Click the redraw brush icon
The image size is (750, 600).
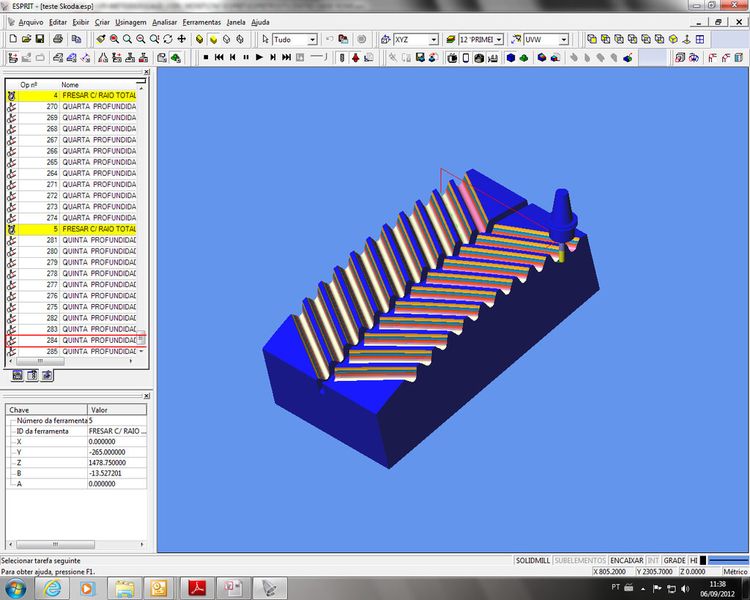click(100, 39)
